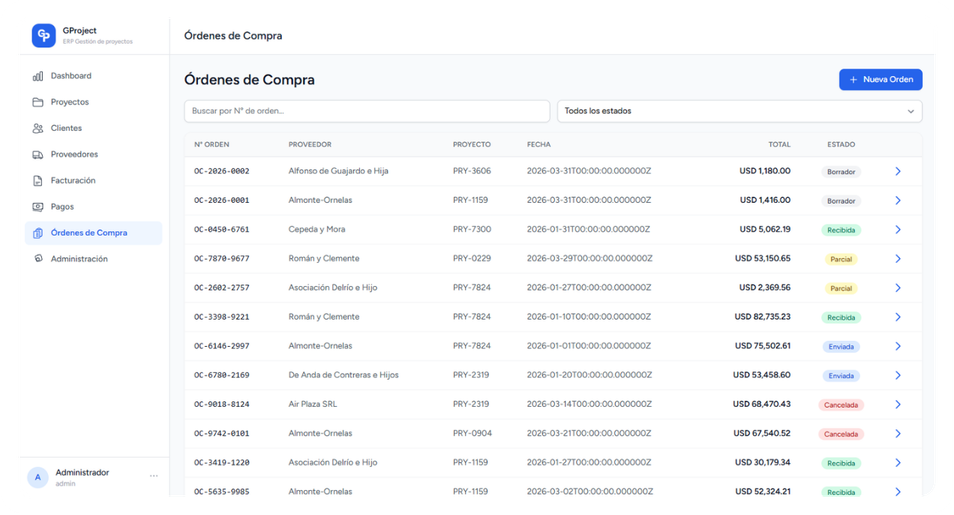Image resolution: width=954 pixels, height=515 pixels.
Task: Click the Cancelada badge on order OC-9742-0101
Action: (x=840, y=434)
